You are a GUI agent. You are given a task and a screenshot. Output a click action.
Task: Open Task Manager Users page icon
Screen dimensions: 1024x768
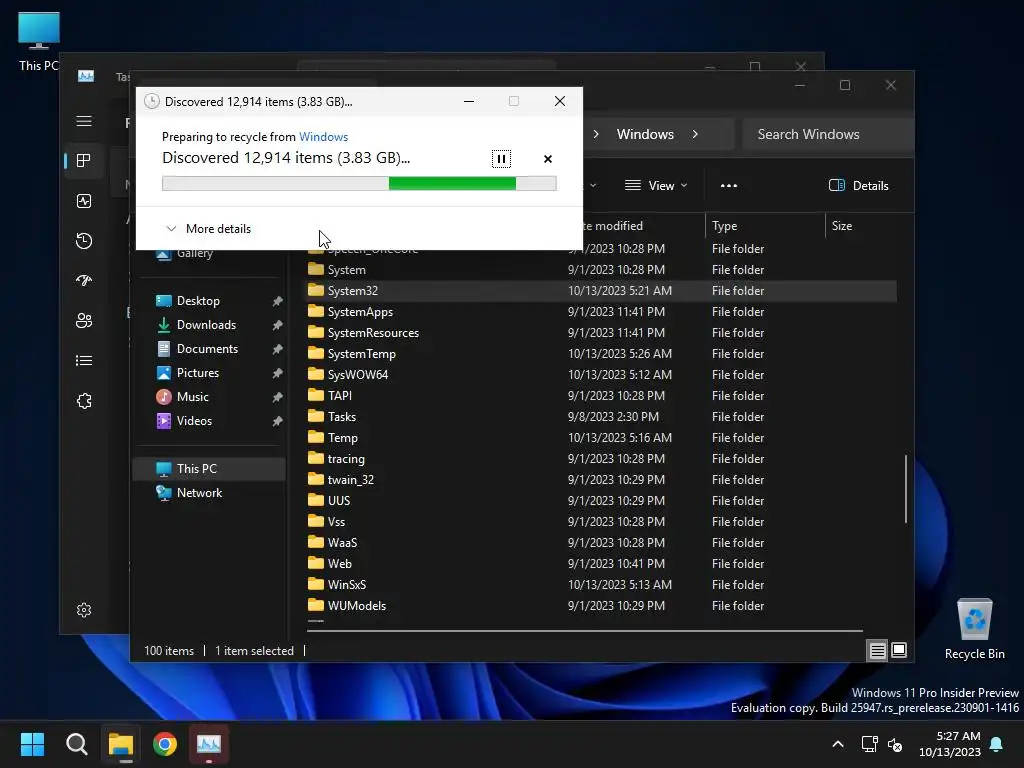coord(84,321)
